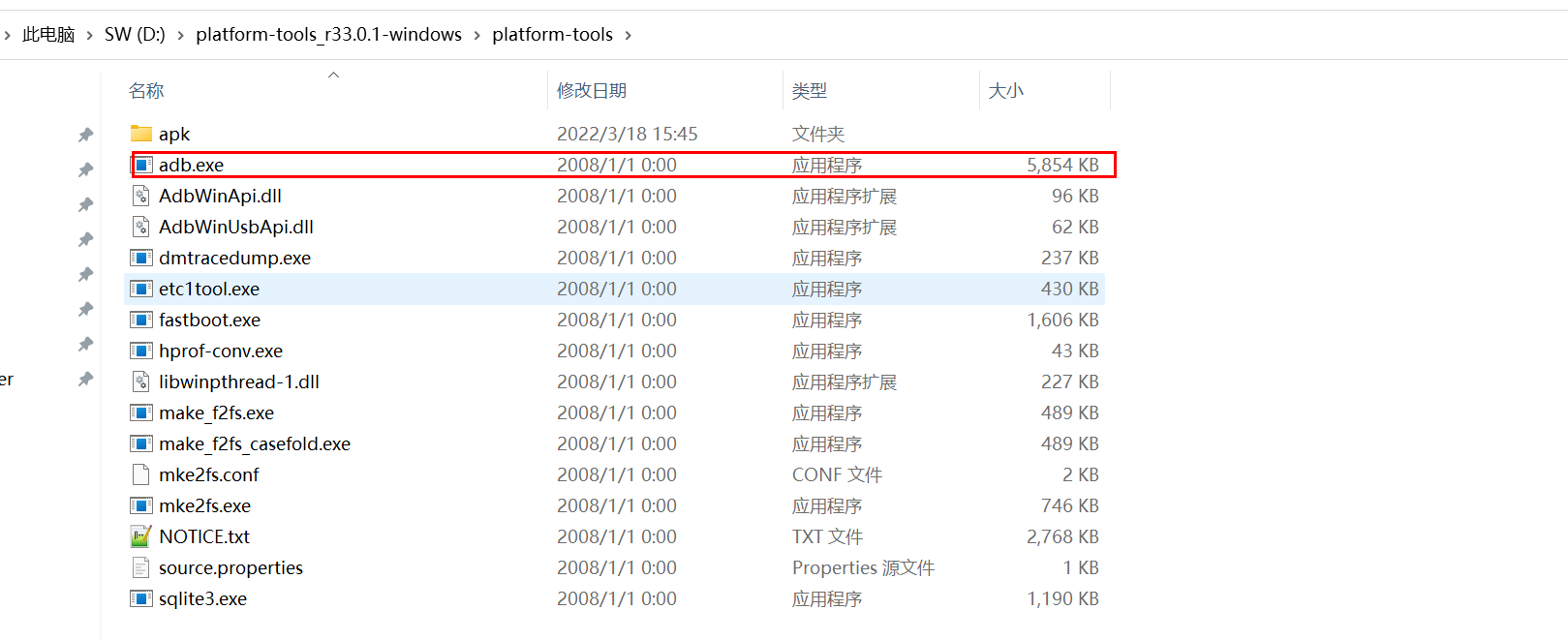
Task: Click the source.properties file icon
Action: coord(141,567)
